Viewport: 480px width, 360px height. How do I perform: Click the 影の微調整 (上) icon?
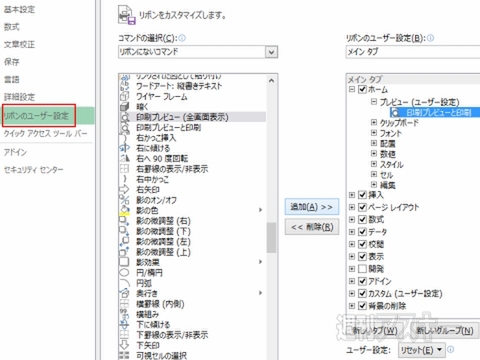(124, 252)
